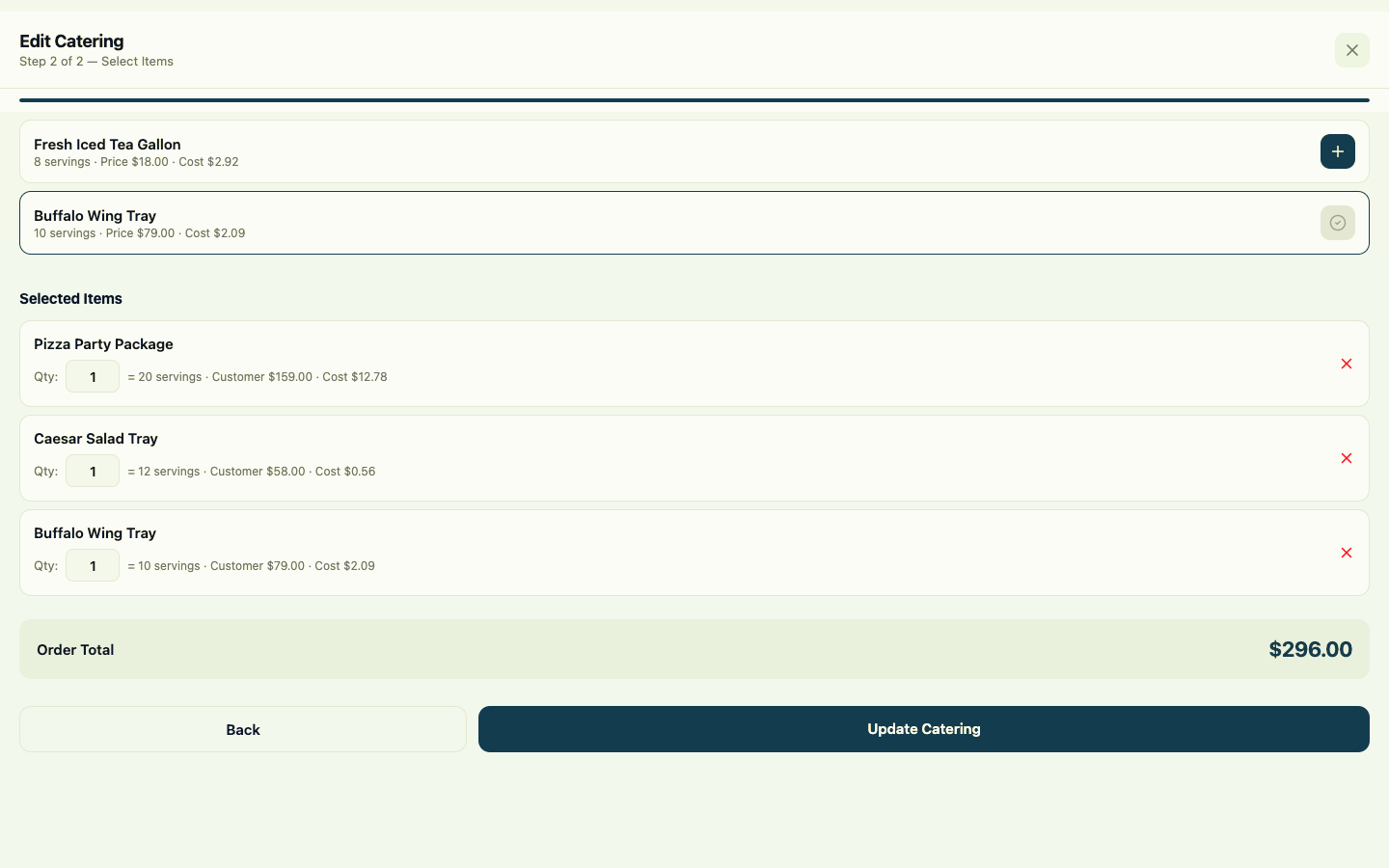
Task: Go Back to the previous step
Action: pyautogui.click(x=243, y=729)
